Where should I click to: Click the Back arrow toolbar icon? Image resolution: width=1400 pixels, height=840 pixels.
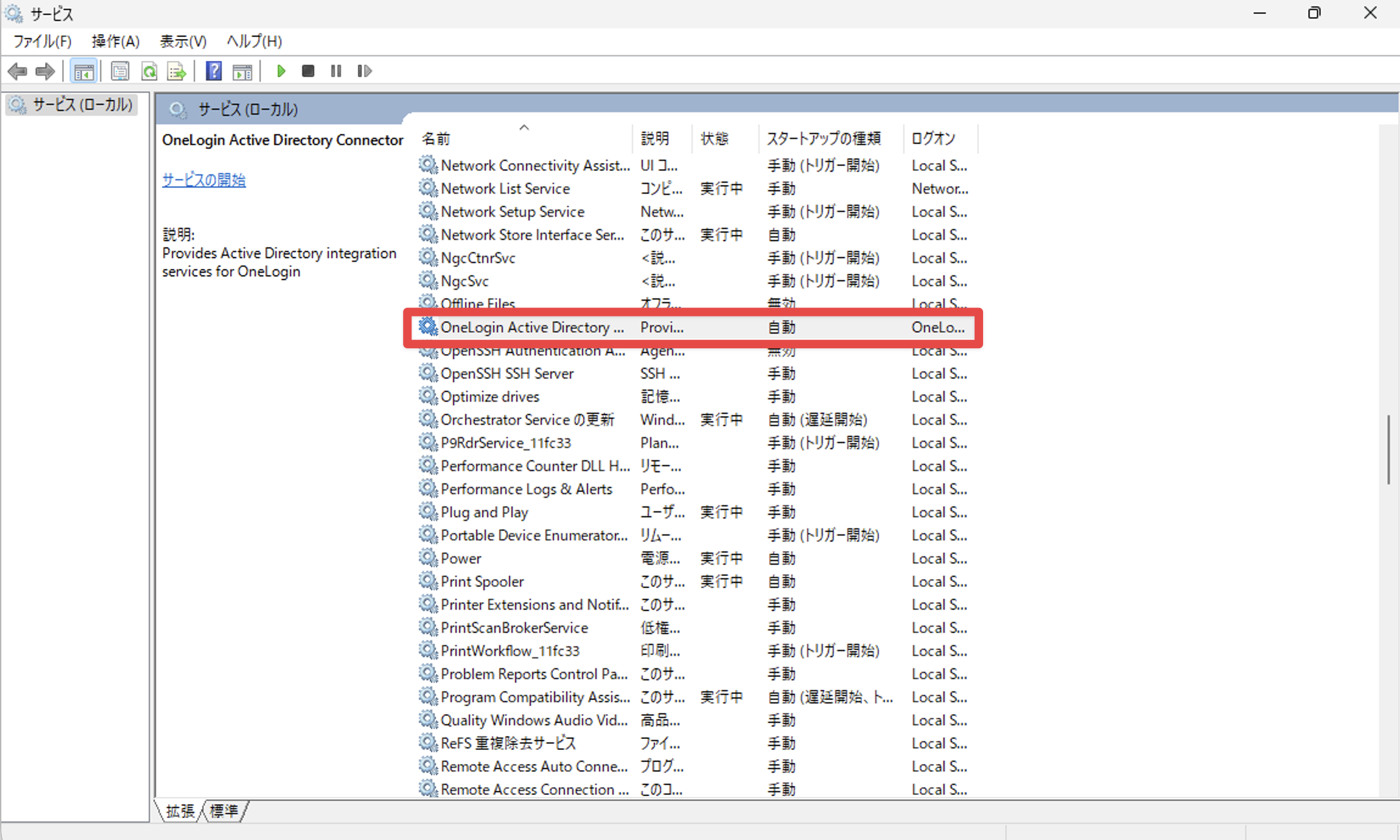[17, 71]
